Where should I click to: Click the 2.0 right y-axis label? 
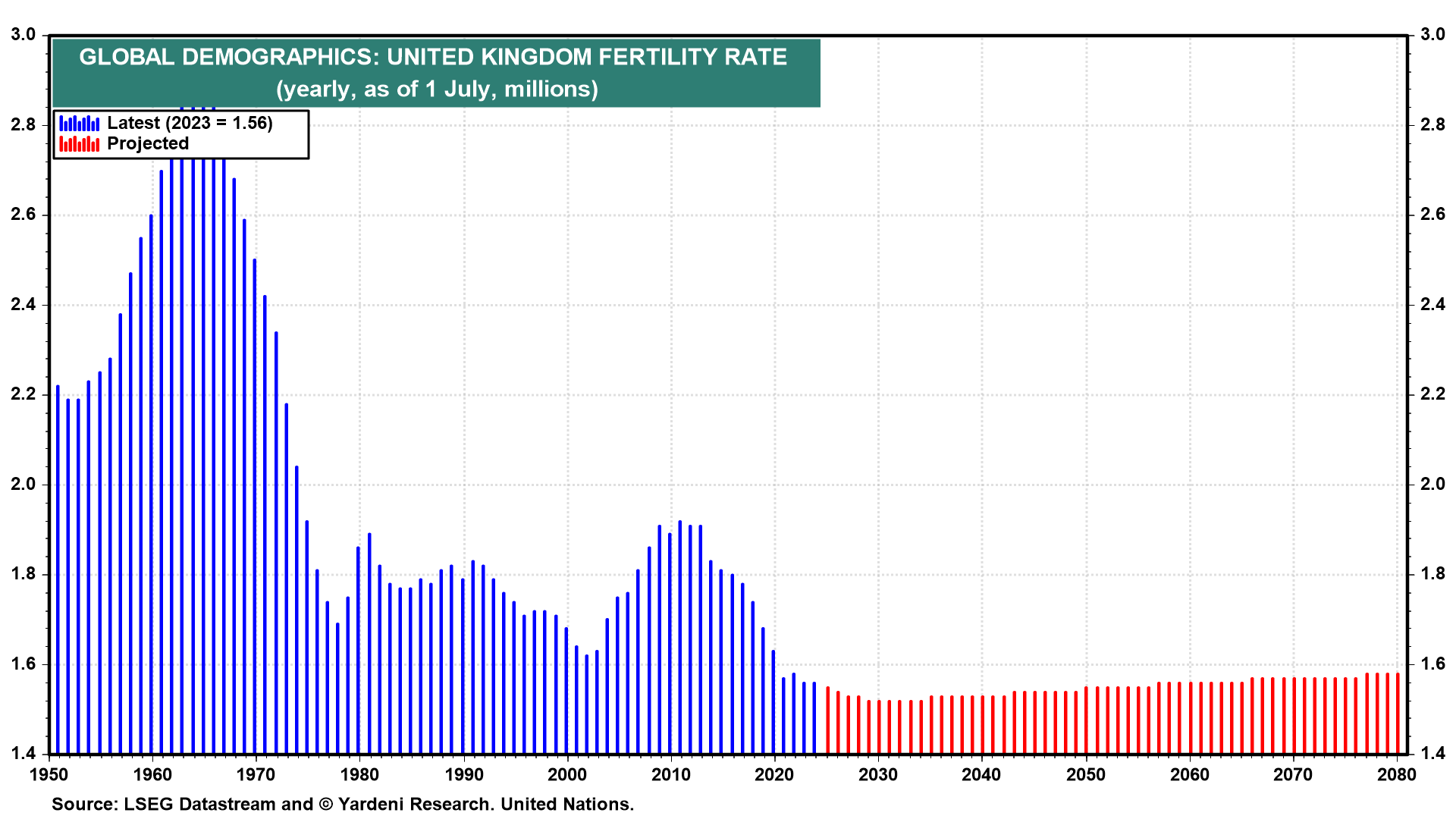[1433, 484]
